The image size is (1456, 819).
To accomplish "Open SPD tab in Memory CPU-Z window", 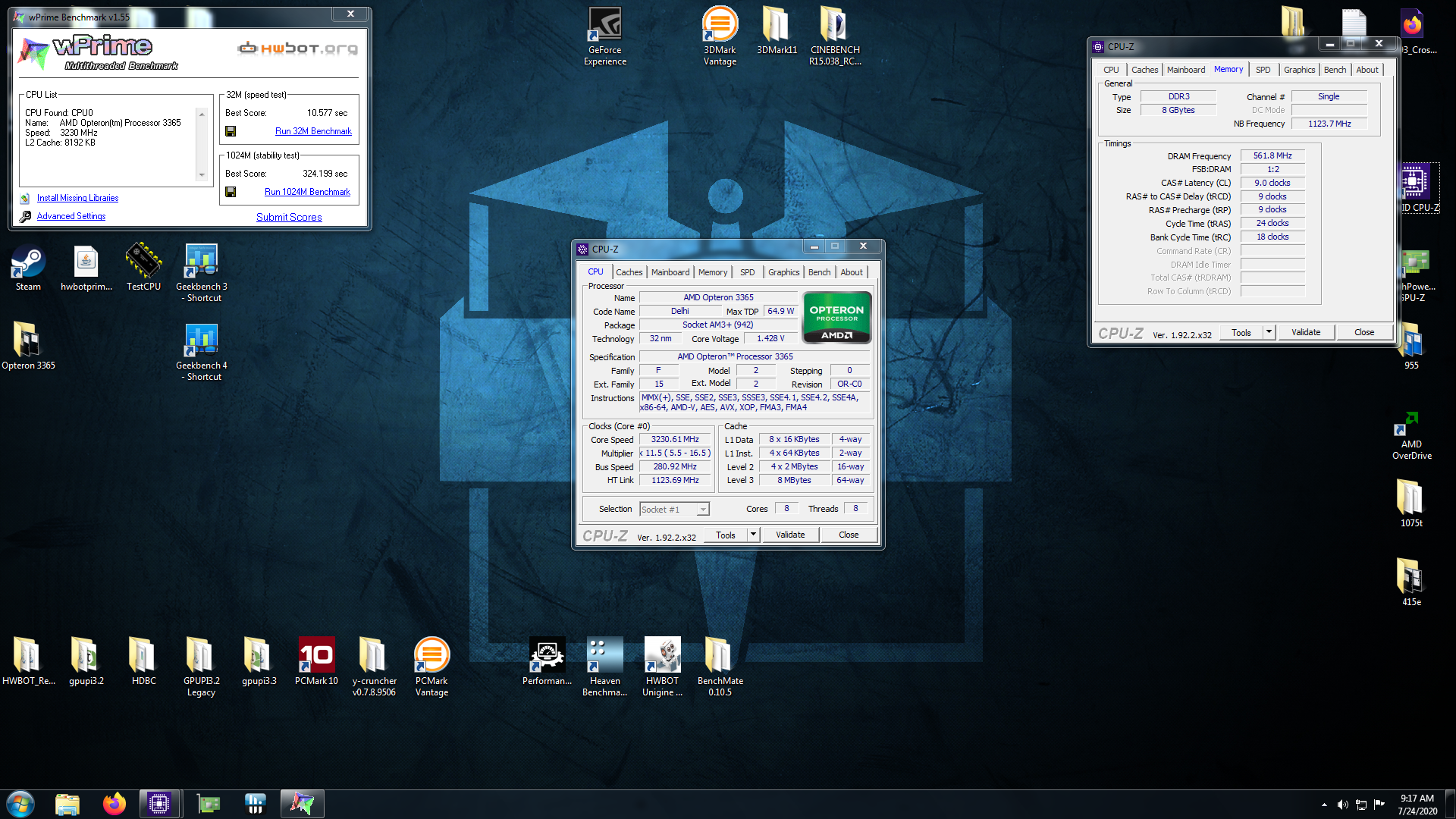I will [x=1263, y=70].
